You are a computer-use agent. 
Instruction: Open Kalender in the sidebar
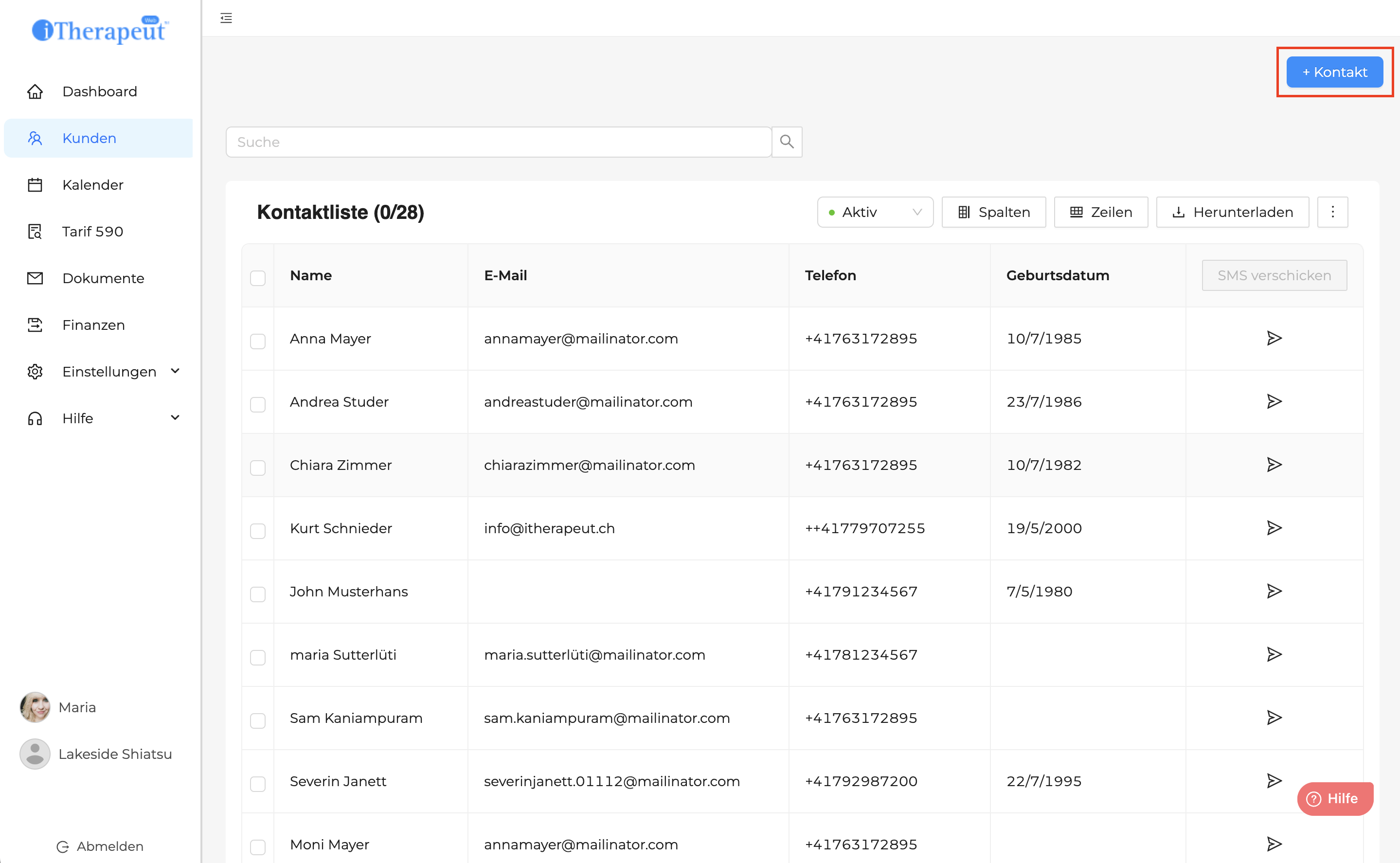[x=92, y=185]
